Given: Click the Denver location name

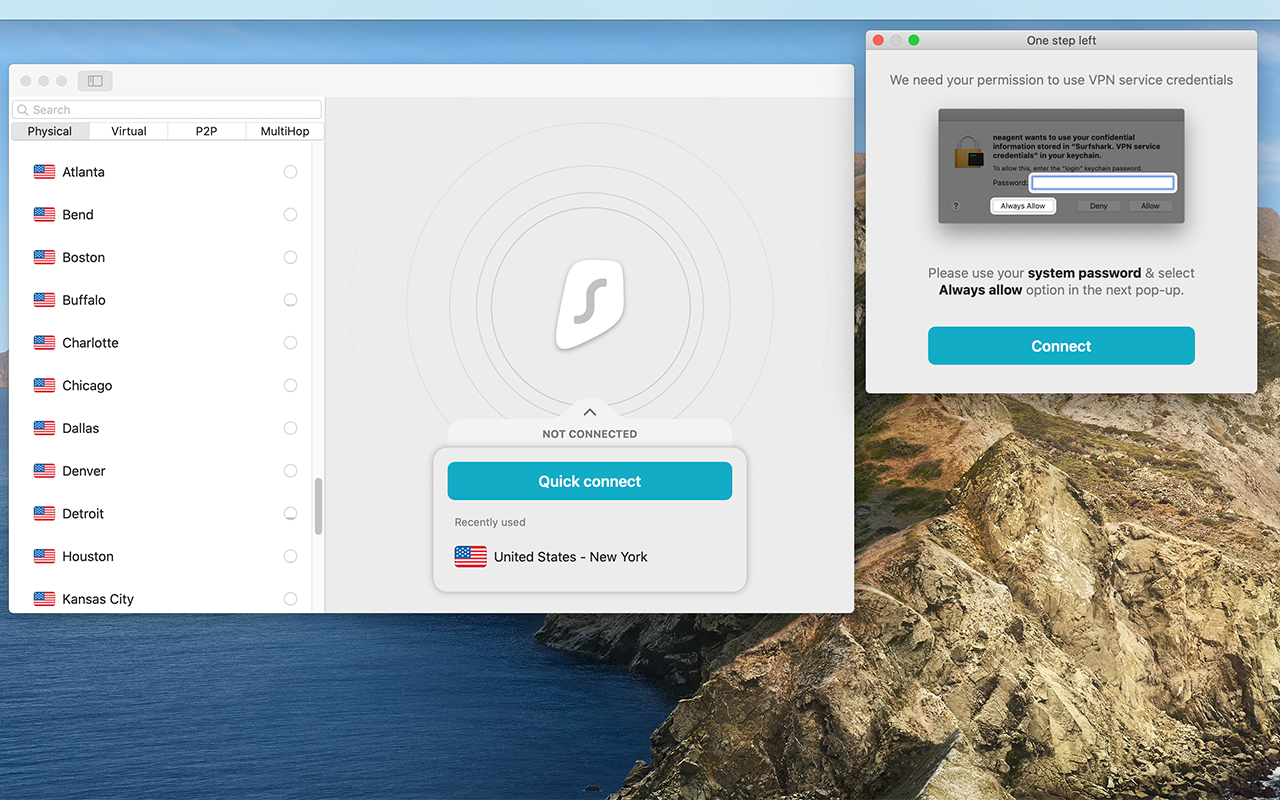Looking at the screenshot, I should point(84,471).
